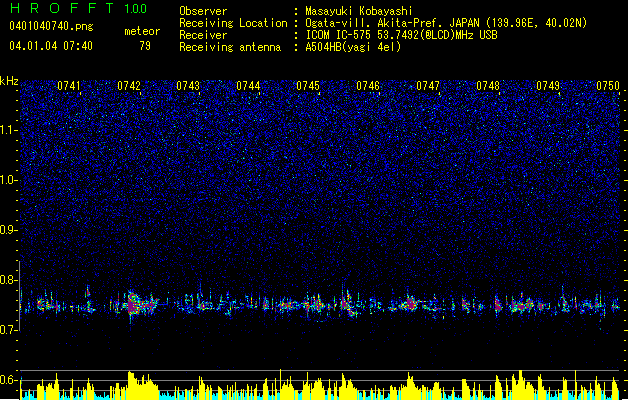
Task: Click the 1.1 kHz axis label
Action: pos(9,130)
